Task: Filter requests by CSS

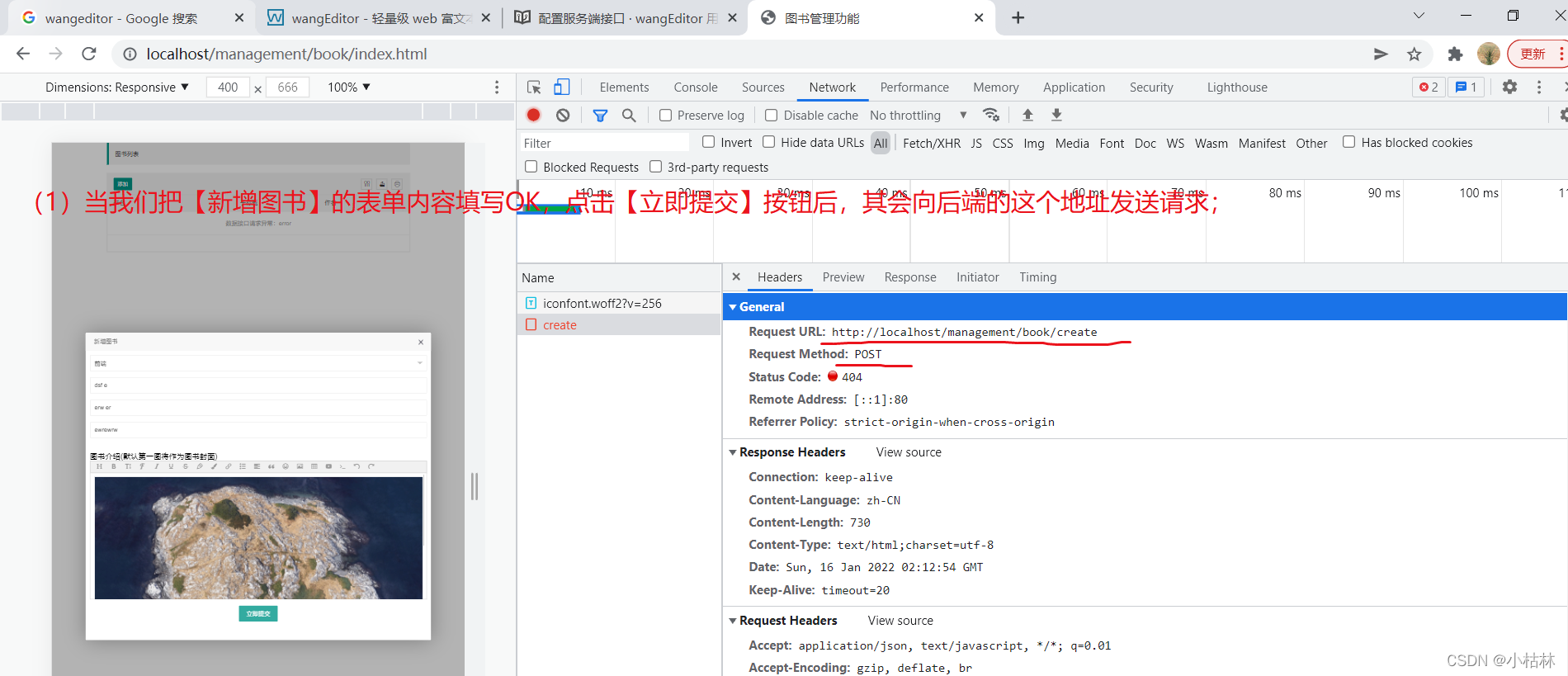Action: coord(1003,144)
